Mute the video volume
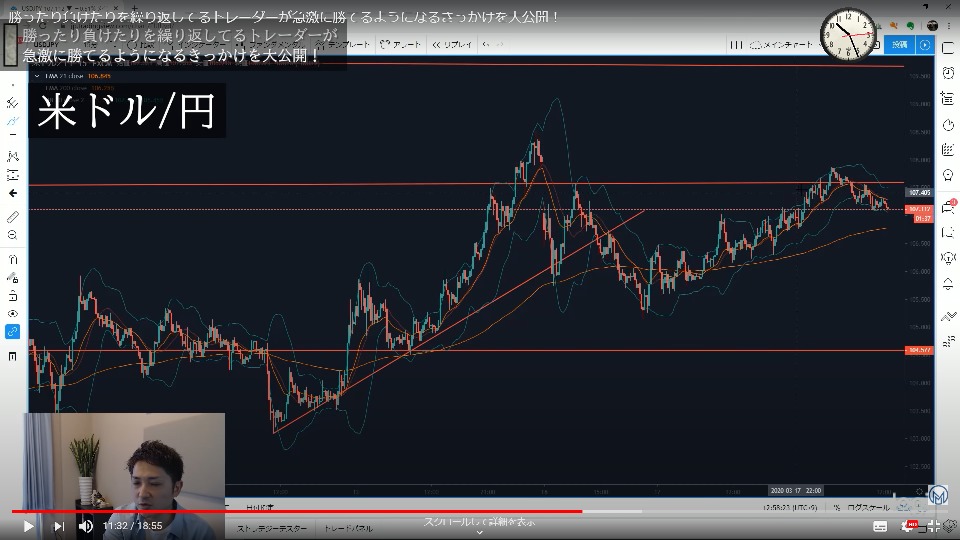The image size is (960, 540). [86, 526]
